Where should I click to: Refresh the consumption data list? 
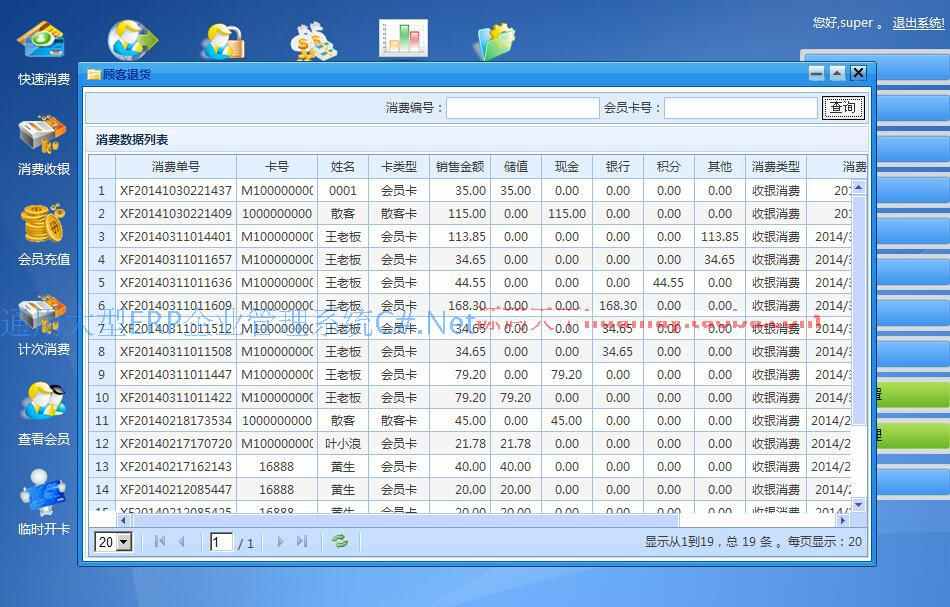pos(339,541)
